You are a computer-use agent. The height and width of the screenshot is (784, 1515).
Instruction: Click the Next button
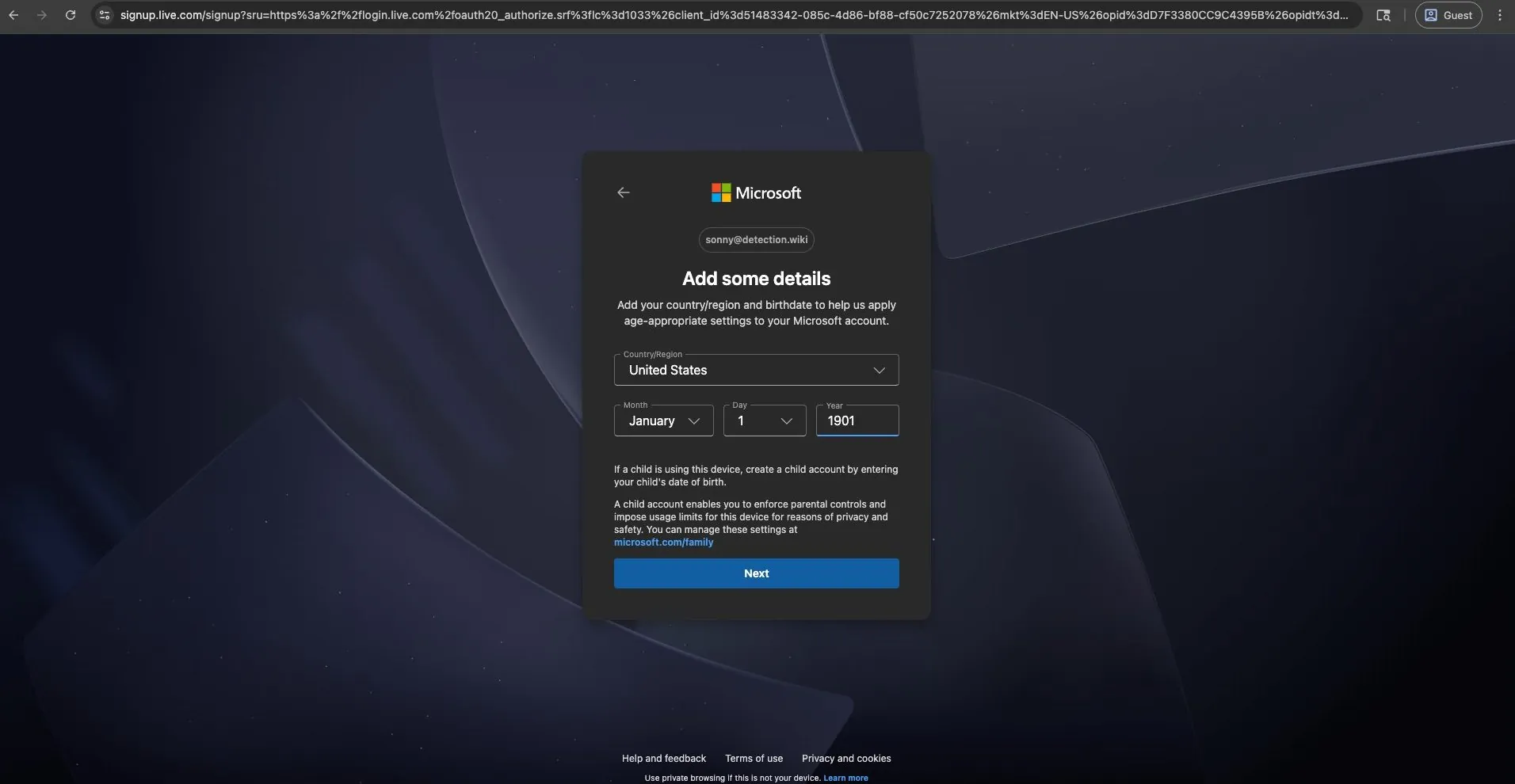click(756, 573)
